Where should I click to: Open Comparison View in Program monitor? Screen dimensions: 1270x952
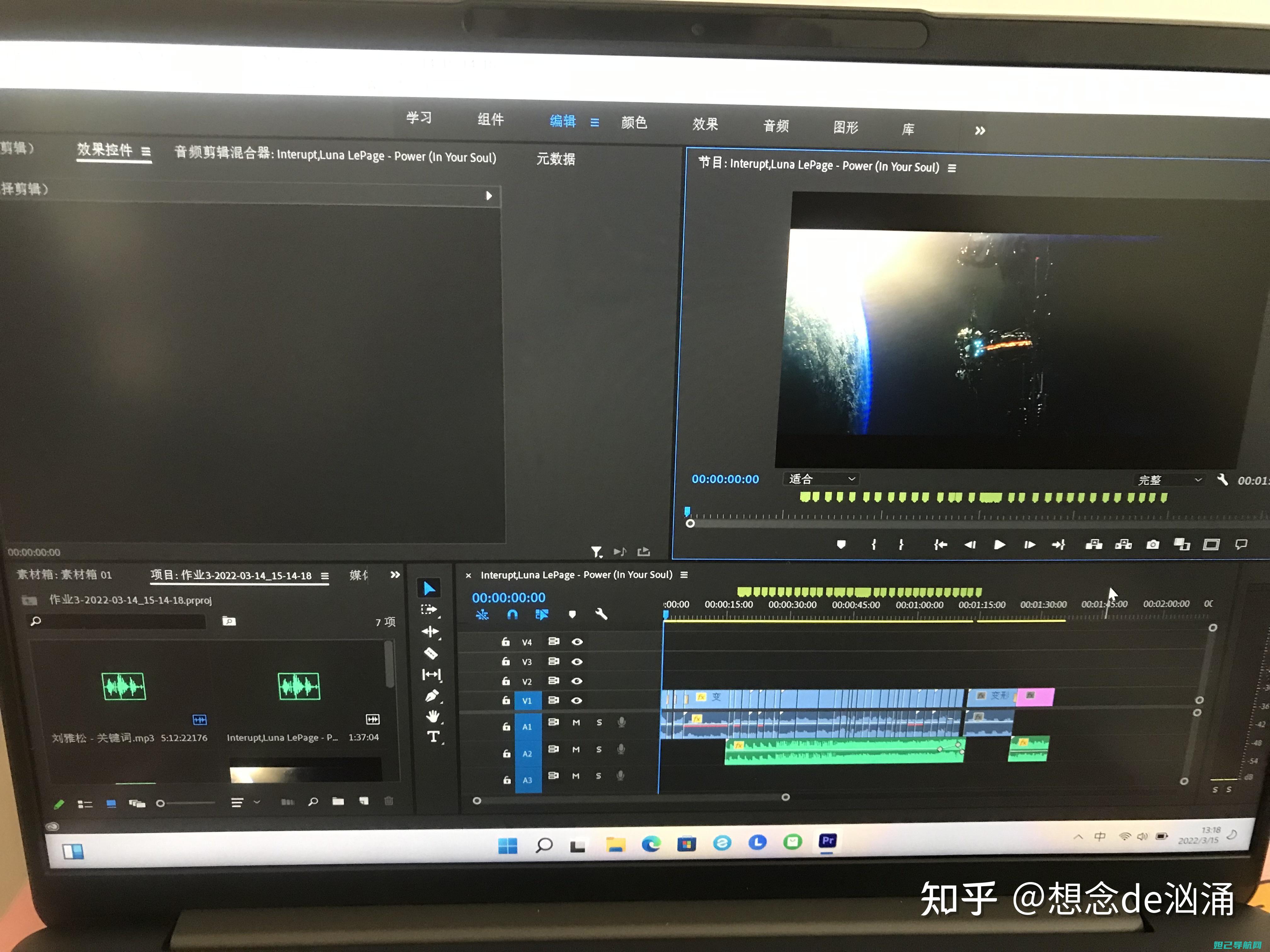(x=1181, y=544)
